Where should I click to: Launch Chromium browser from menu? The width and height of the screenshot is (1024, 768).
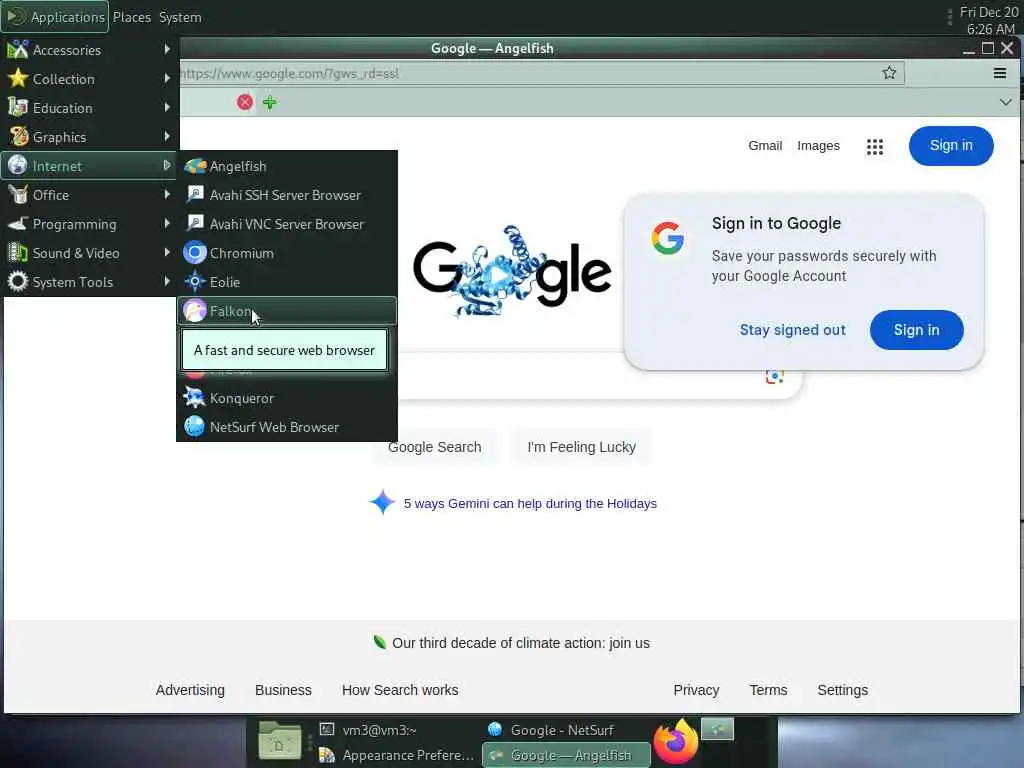pos(287,253)
